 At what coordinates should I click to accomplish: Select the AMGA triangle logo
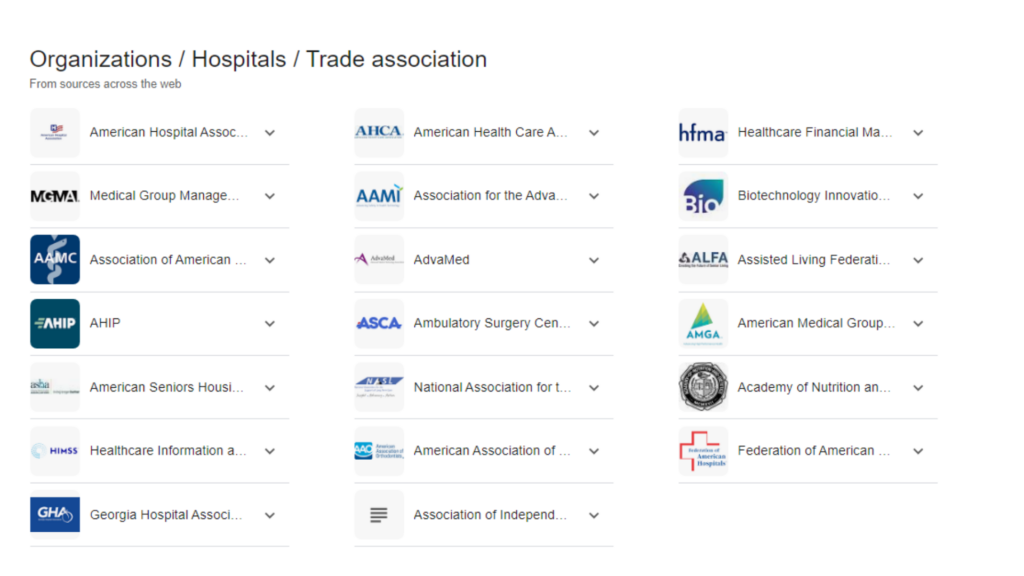703,323
